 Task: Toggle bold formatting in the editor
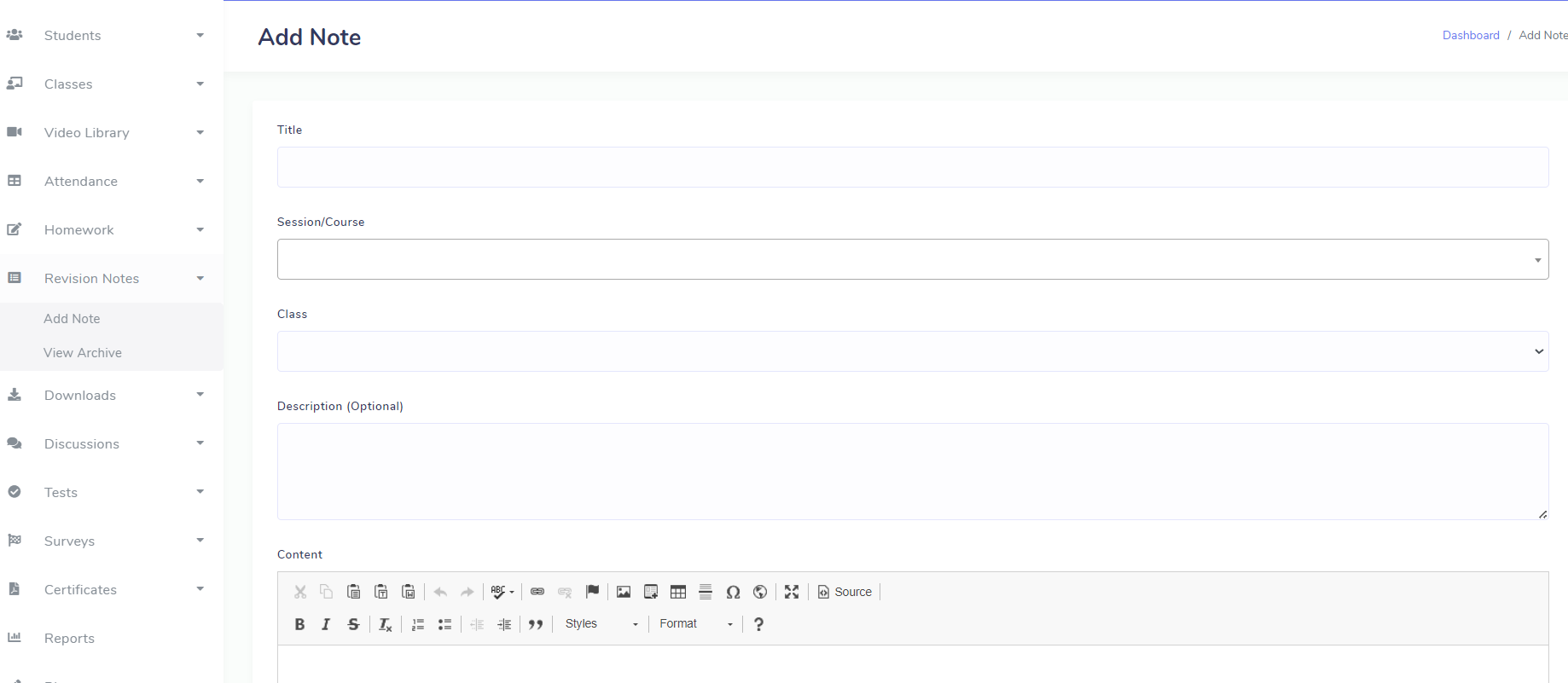[299, 624]
